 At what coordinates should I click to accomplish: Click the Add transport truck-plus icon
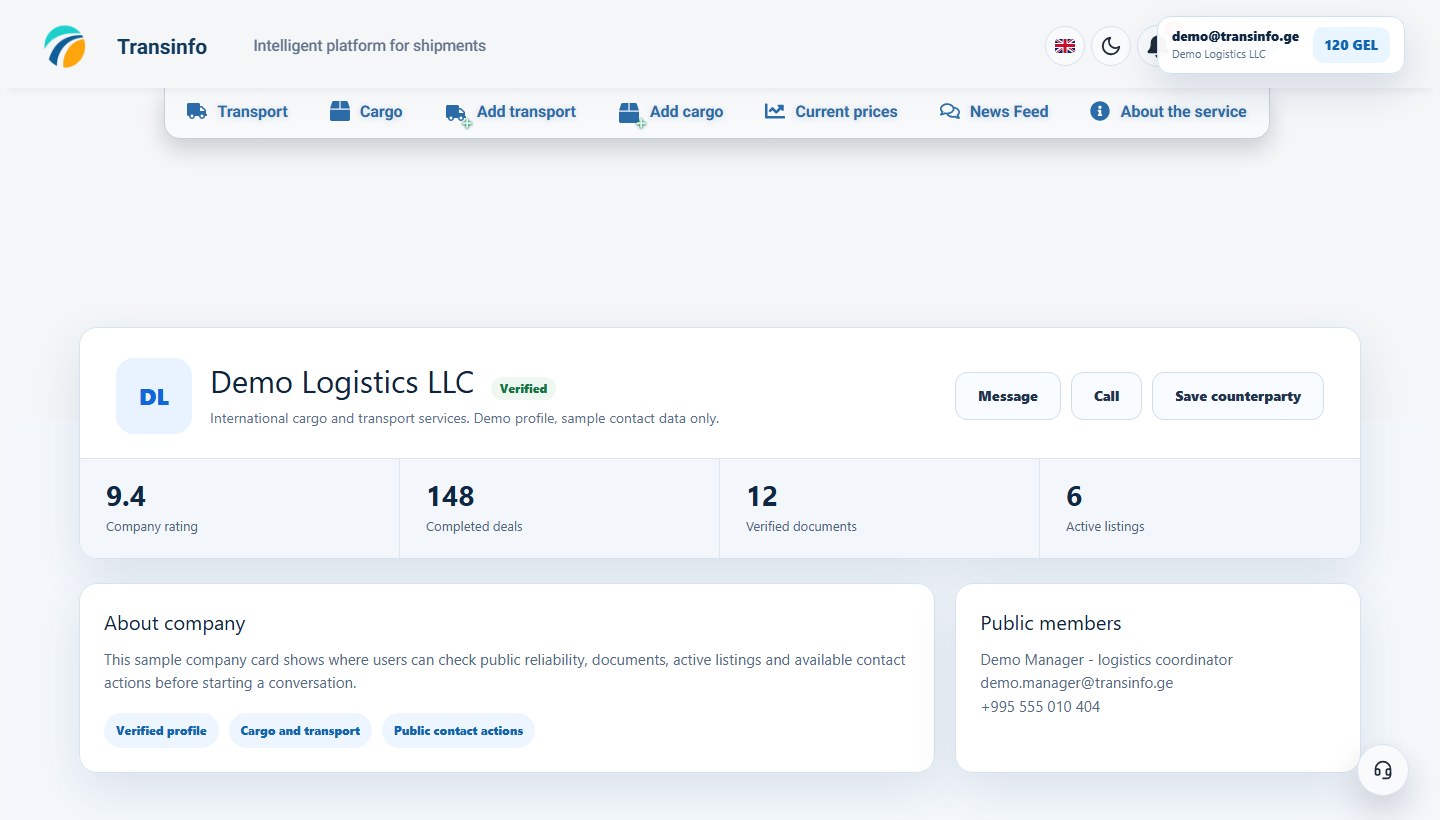click(x=457, y=114)
